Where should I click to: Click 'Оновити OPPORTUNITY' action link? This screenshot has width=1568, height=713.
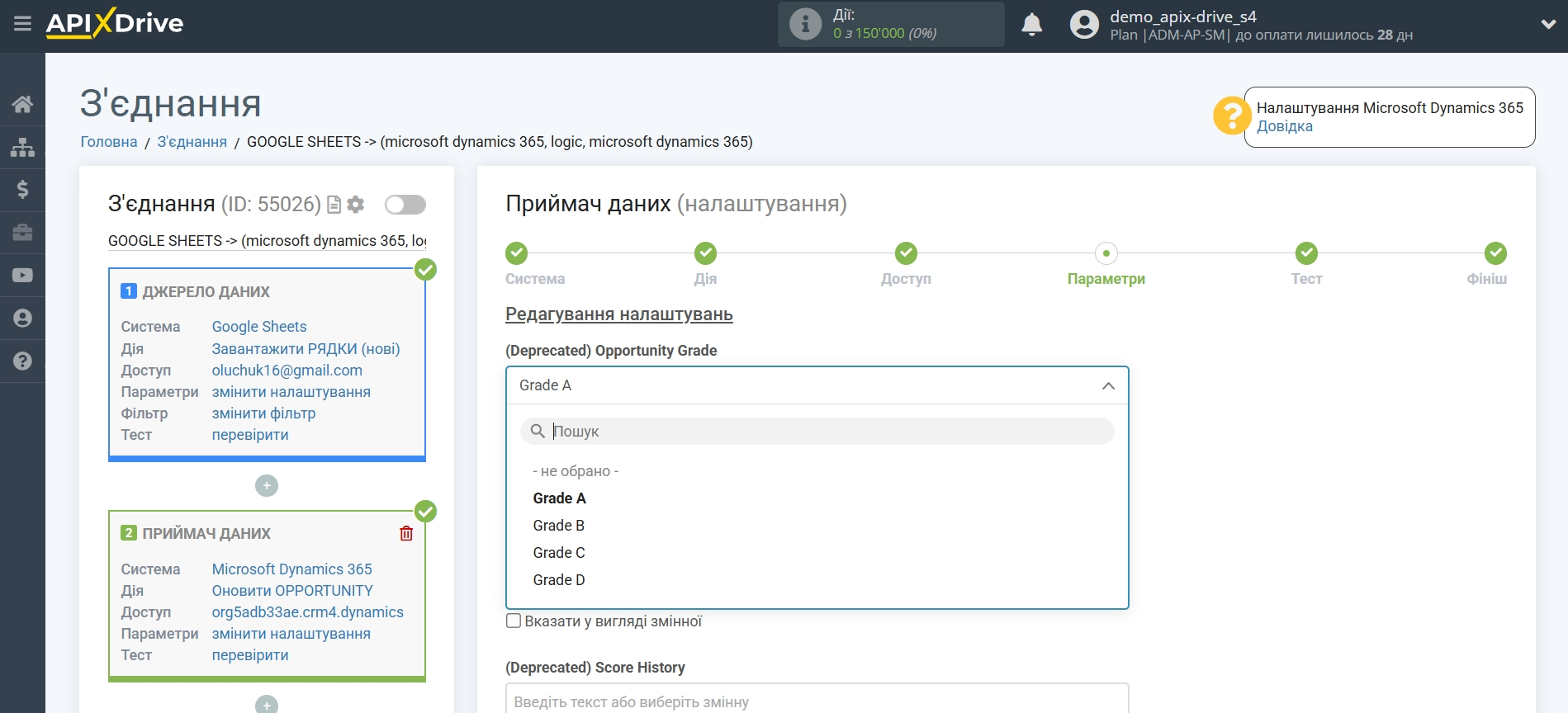292,591
